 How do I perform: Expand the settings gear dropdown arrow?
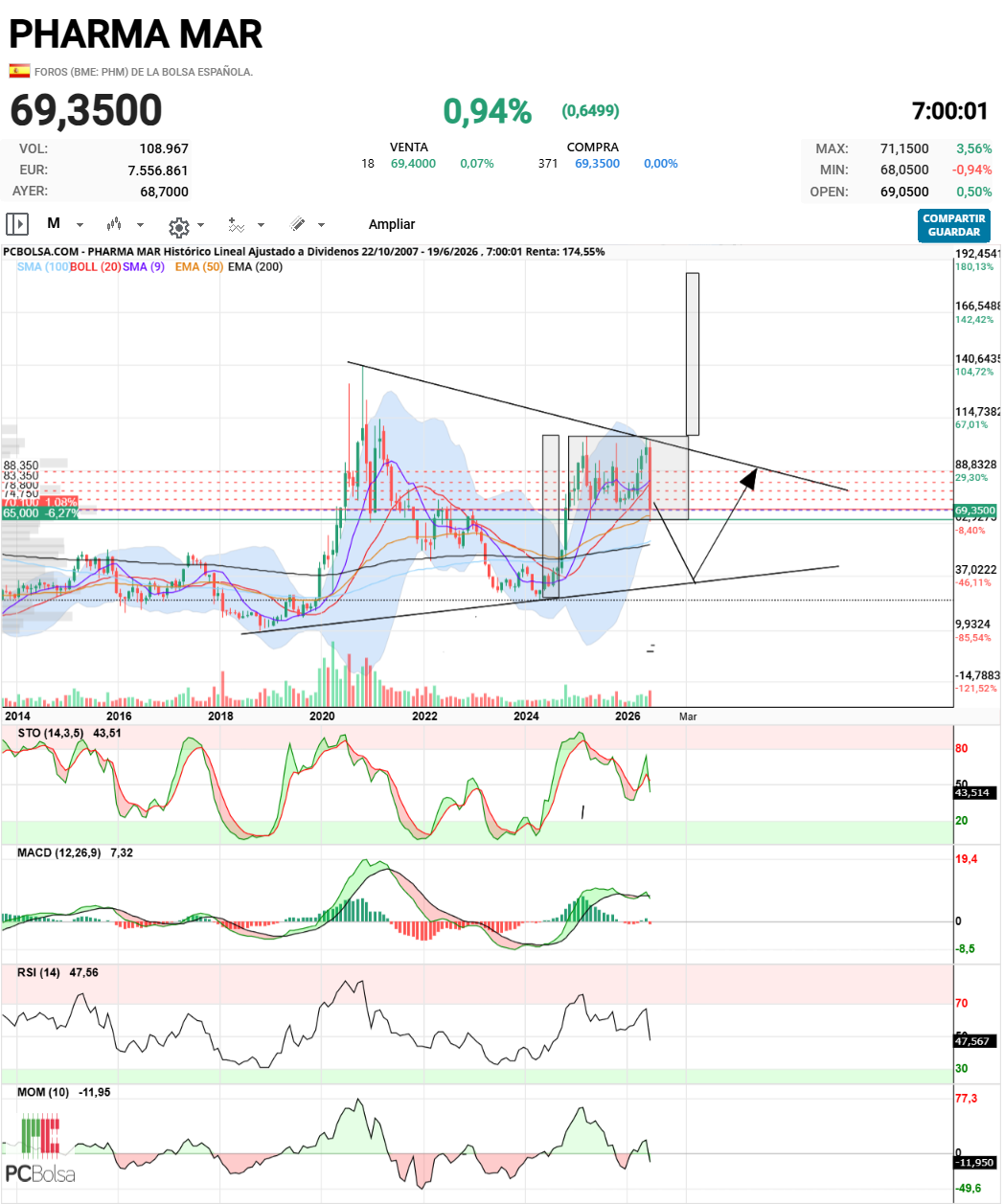(200, 225)
